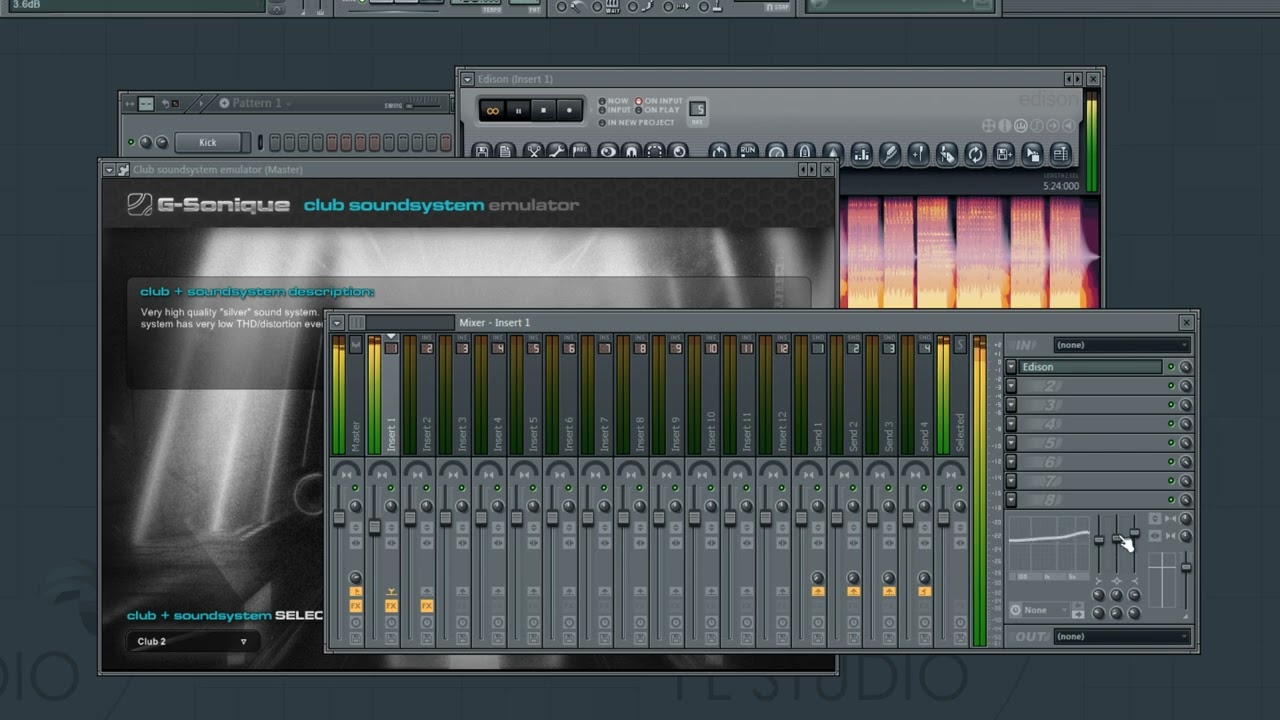Click Edison's magnet snap icon
The image size is (1280, 720).
point(631,152)
